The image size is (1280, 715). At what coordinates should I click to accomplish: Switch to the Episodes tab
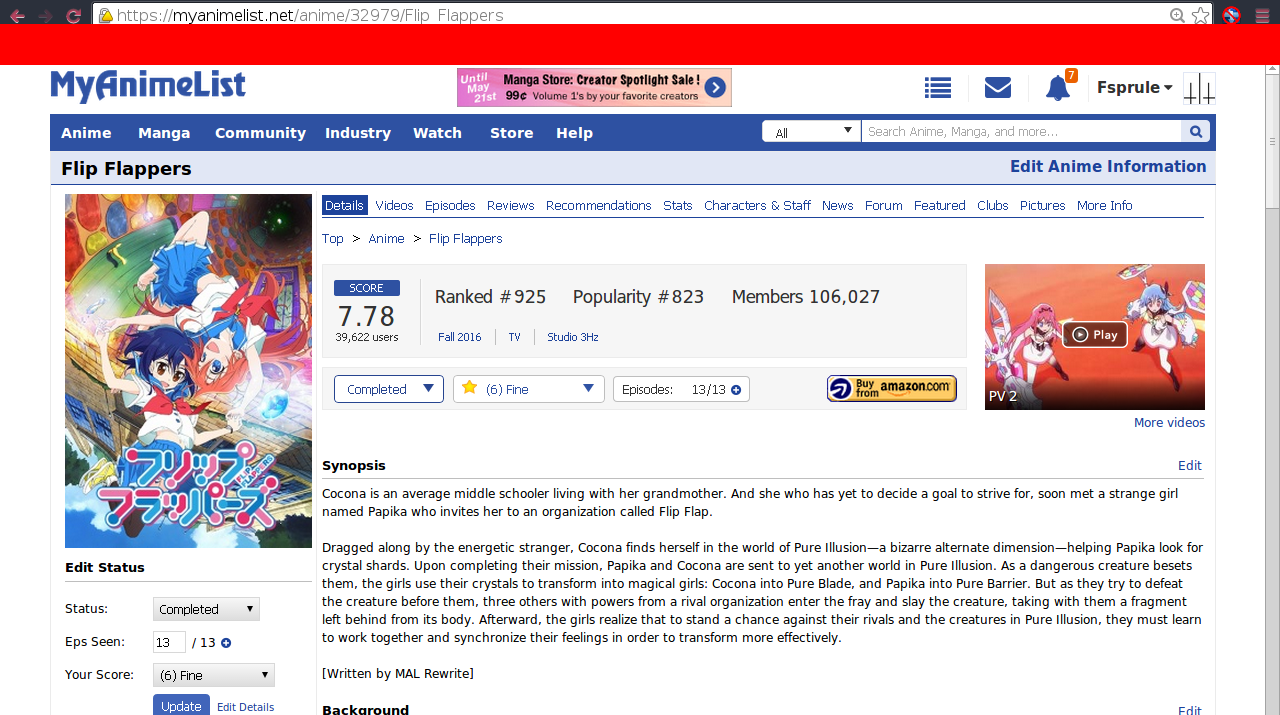(450, 205)
